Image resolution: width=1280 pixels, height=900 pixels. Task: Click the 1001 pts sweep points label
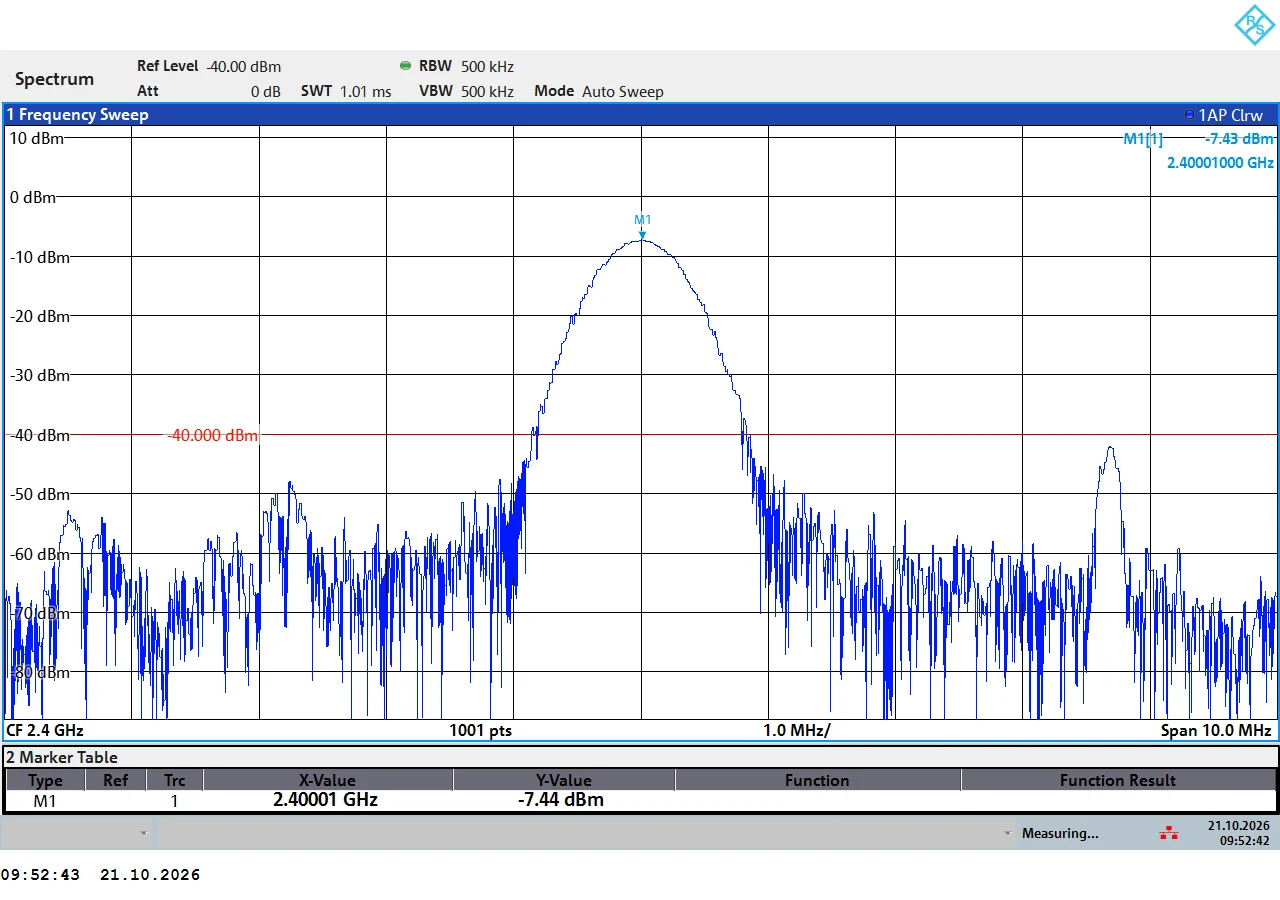[x=480, y=730]
